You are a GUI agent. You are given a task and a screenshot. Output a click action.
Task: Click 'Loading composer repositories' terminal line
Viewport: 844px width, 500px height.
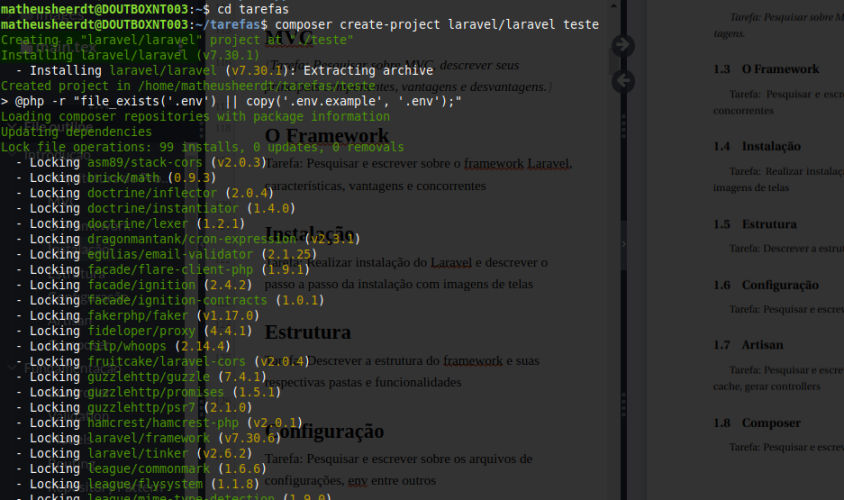tap(195, 116)
